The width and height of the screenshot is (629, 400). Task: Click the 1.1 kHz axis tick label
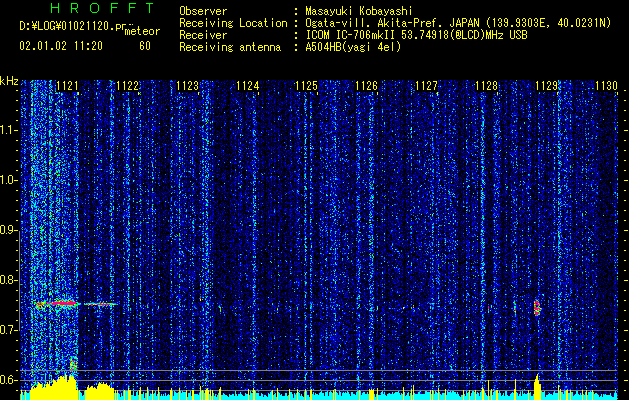[x=9, y=130]
